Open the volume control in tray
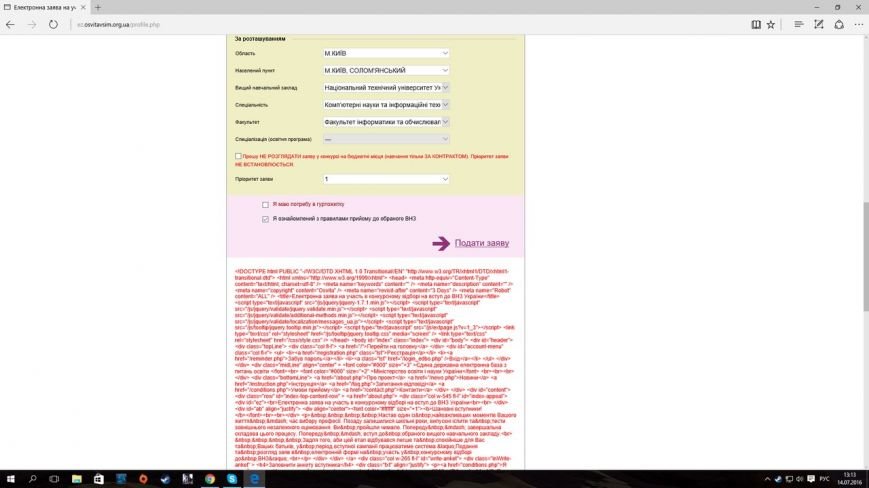The height and width of the screenshot is (488, 869). (800, 479)
